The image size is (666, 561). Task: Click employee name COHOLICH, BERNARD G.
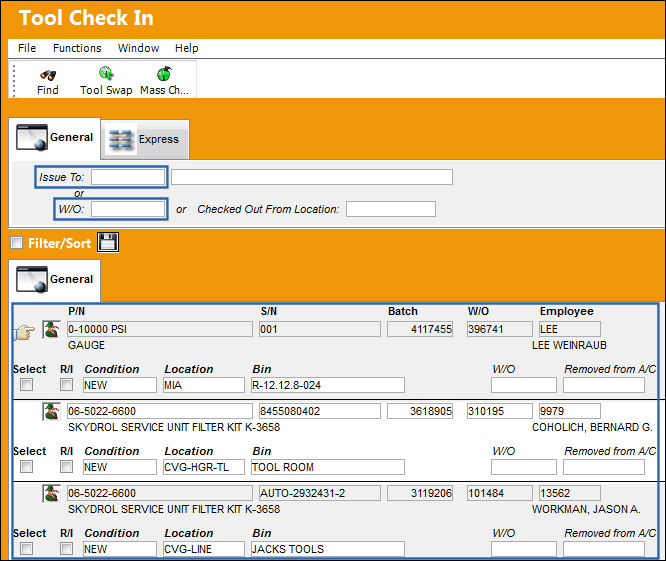pos(592,427)
